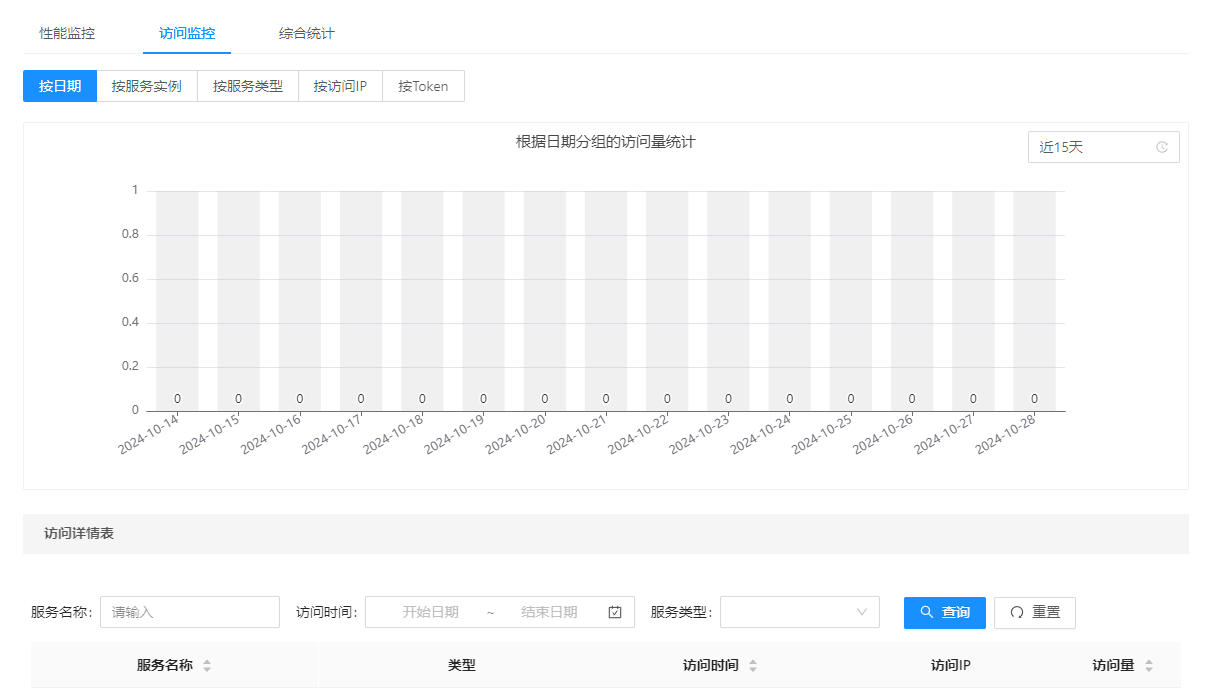
Task: Open the 服务类型 dropdown
Action: [800, 612]
